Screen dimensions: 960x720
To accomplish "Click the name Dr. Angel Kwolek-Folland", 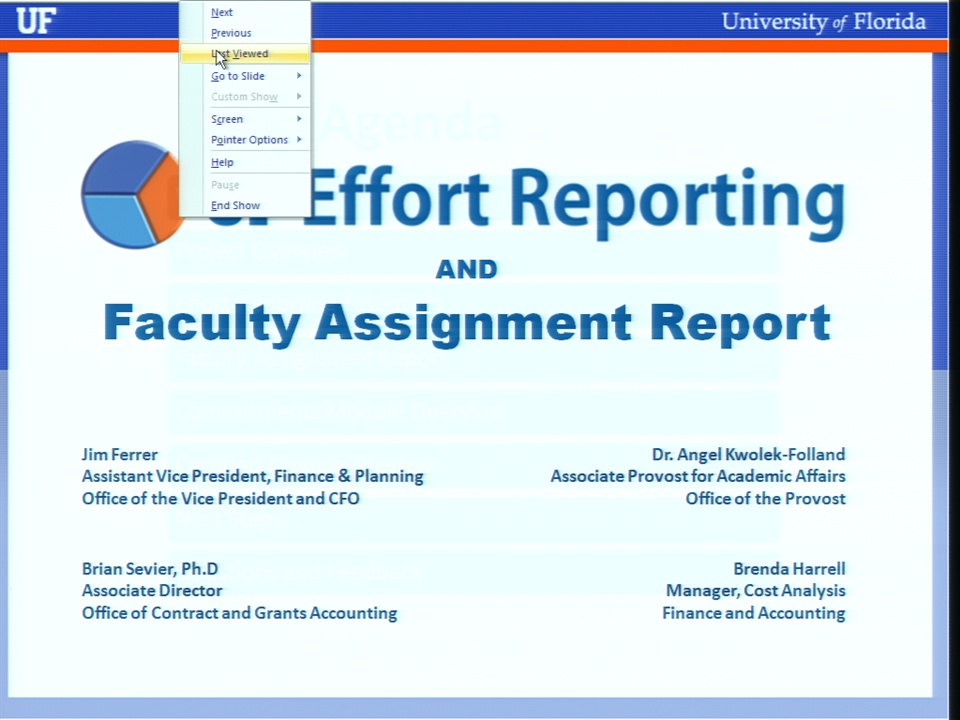I will 749,455.
